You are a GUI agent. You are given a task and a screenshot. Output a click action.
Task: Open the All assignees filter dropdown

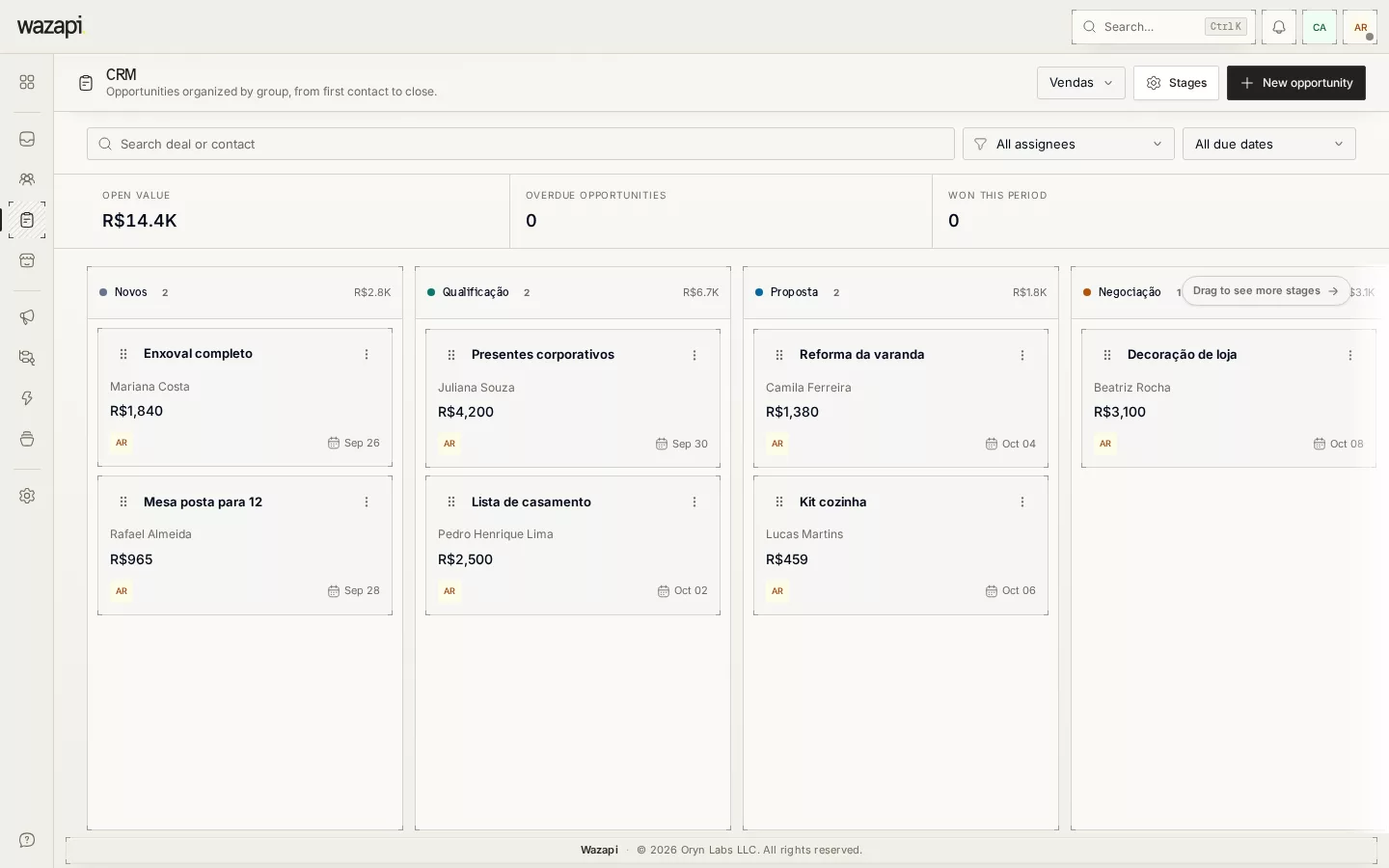click(x=1069, y=144)
